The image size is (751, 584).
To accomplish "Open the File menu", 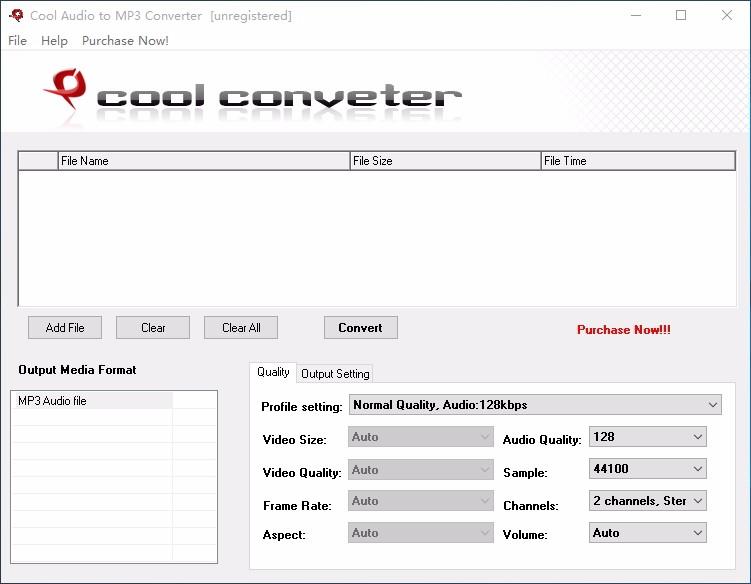I will [18, 41].
